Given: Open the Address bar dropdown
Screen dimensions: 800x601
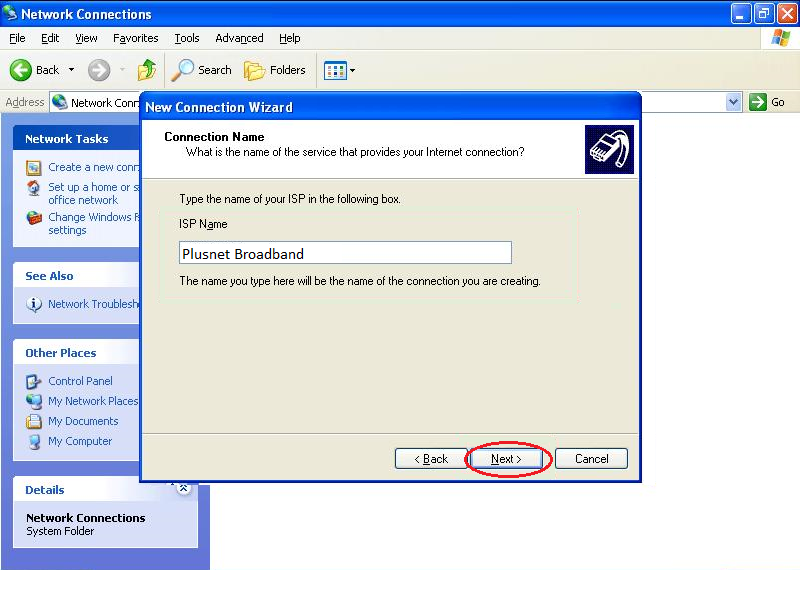Looking at the screenshot, I should point(733,102).
